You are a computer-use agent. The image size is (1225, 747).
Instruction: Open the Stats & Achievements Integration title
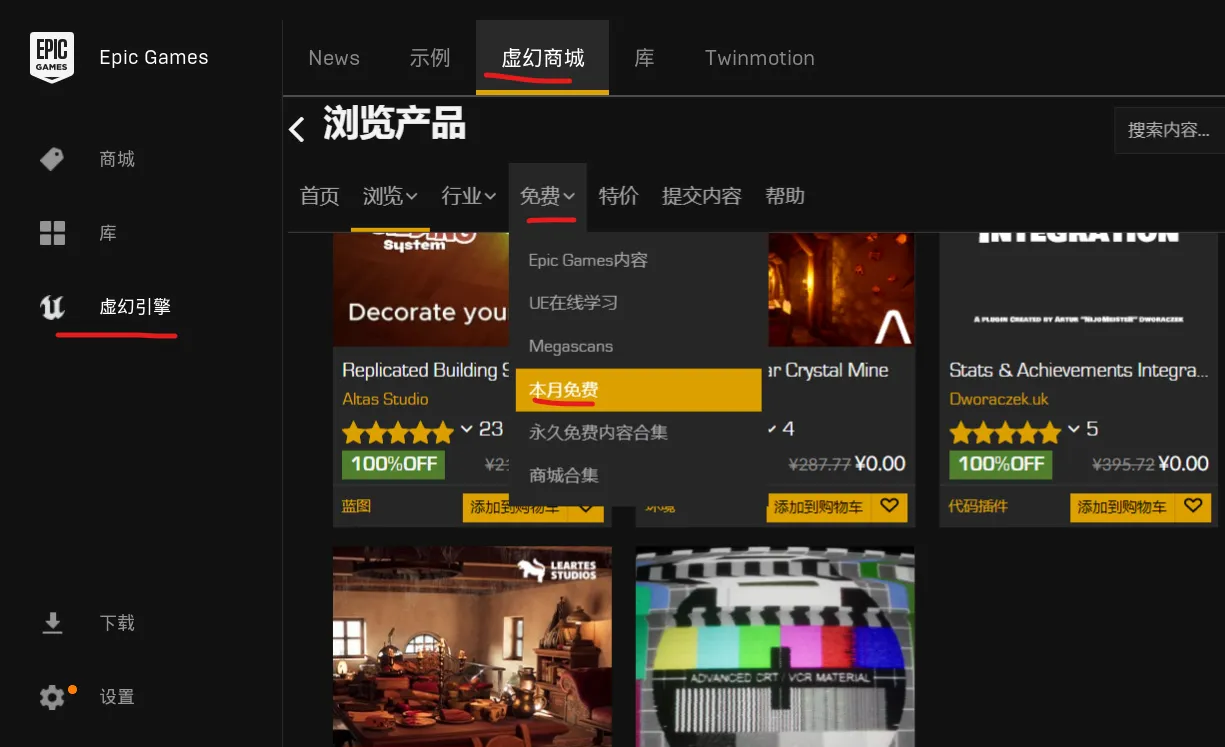coord(1079,370)
